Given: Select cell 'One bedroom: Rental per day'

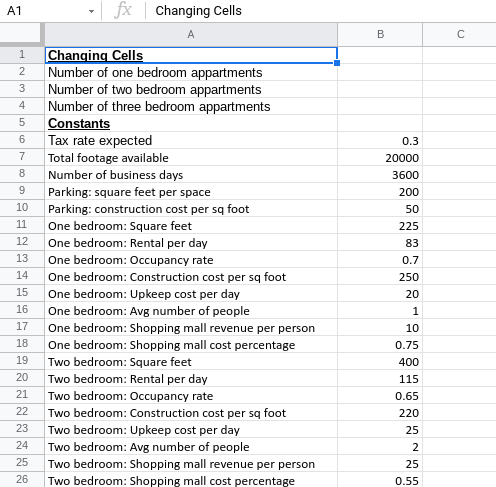Looking at the screenshot, I should click(x=191, y=242).
